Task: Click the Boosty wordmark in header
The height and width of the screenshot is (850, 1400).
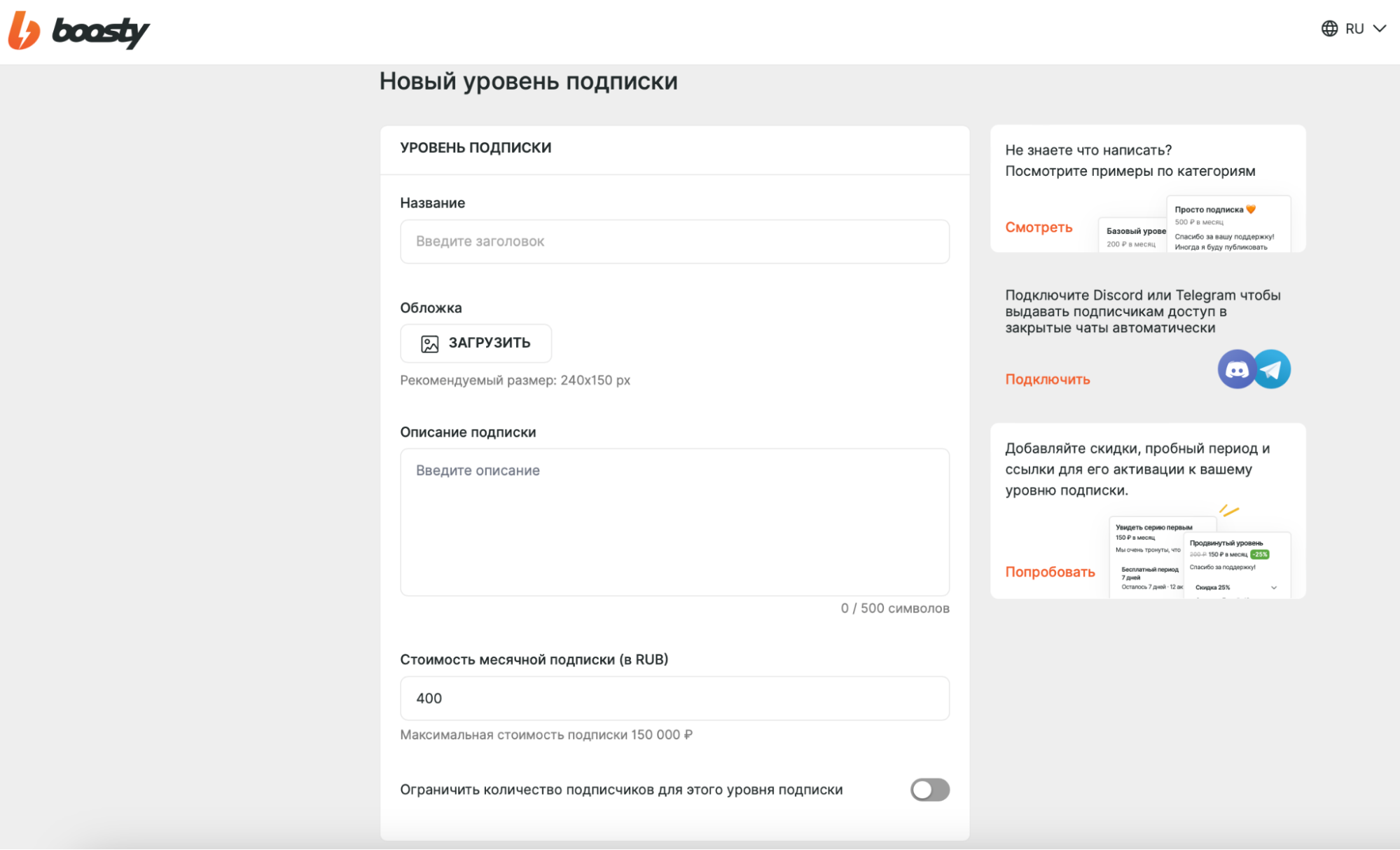Action: tap(100, 32)
